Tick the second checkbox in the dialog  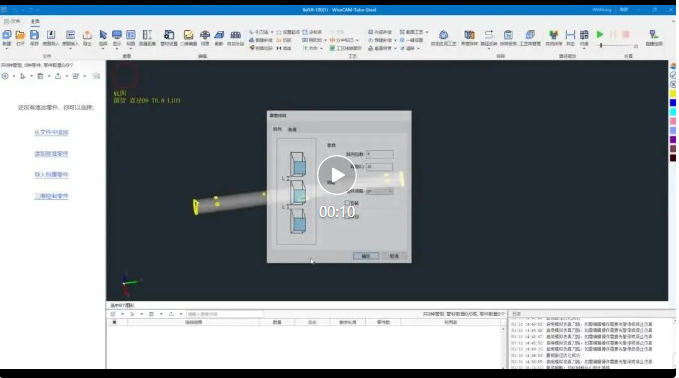(x=347, y=216)
